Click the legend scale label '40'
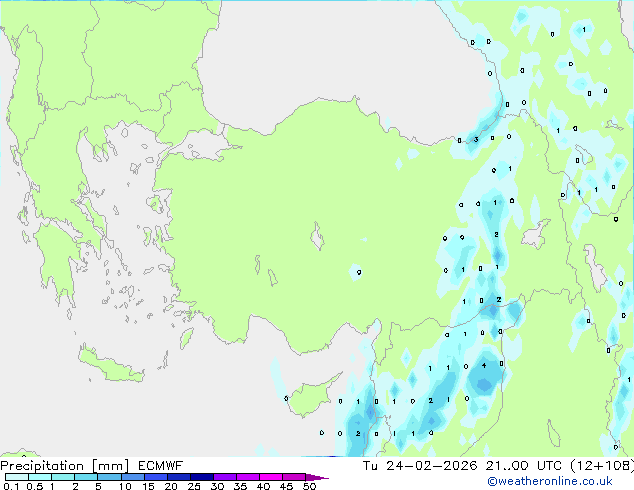 point(263,486)
